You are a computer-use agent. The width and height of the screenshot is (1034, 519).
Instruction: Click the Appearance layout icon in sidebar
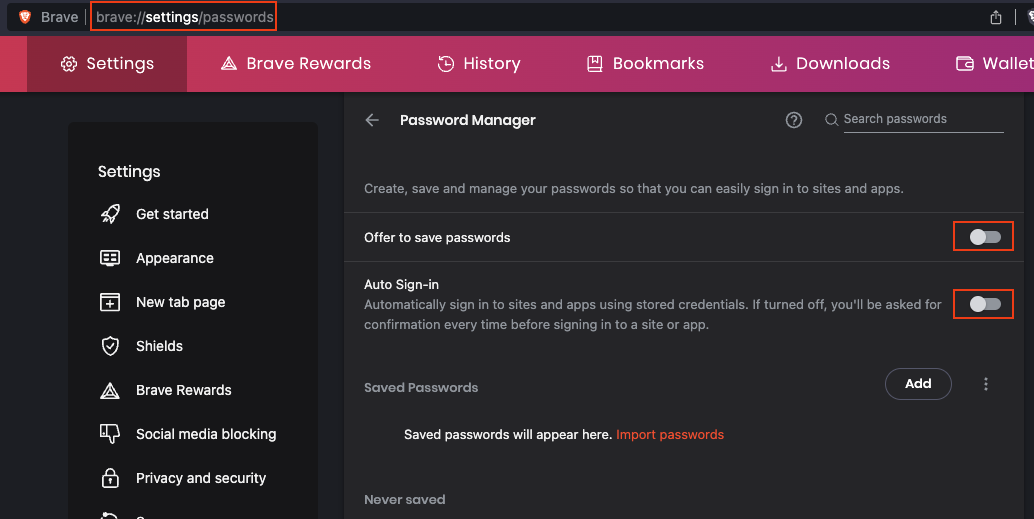(110, 258)
